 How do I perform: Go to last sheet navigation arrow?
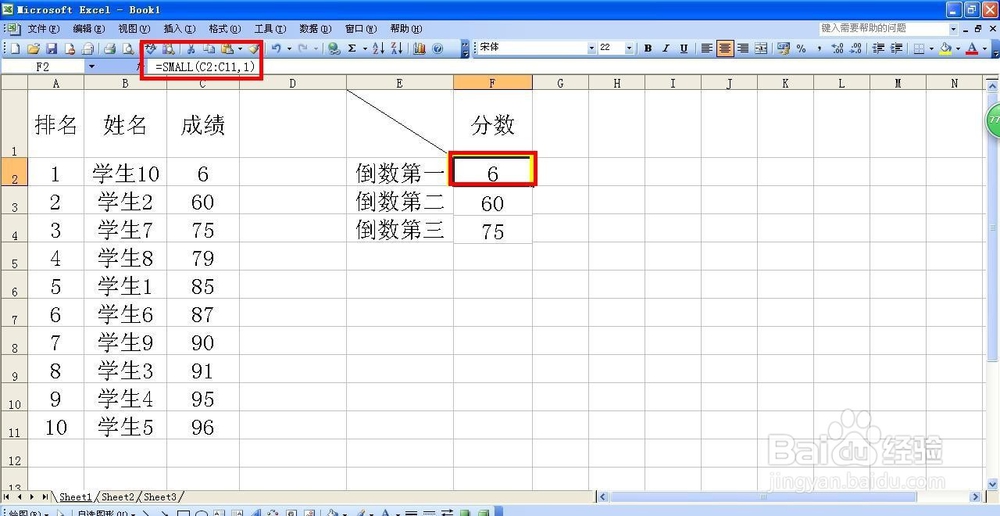tap(44, 497)
